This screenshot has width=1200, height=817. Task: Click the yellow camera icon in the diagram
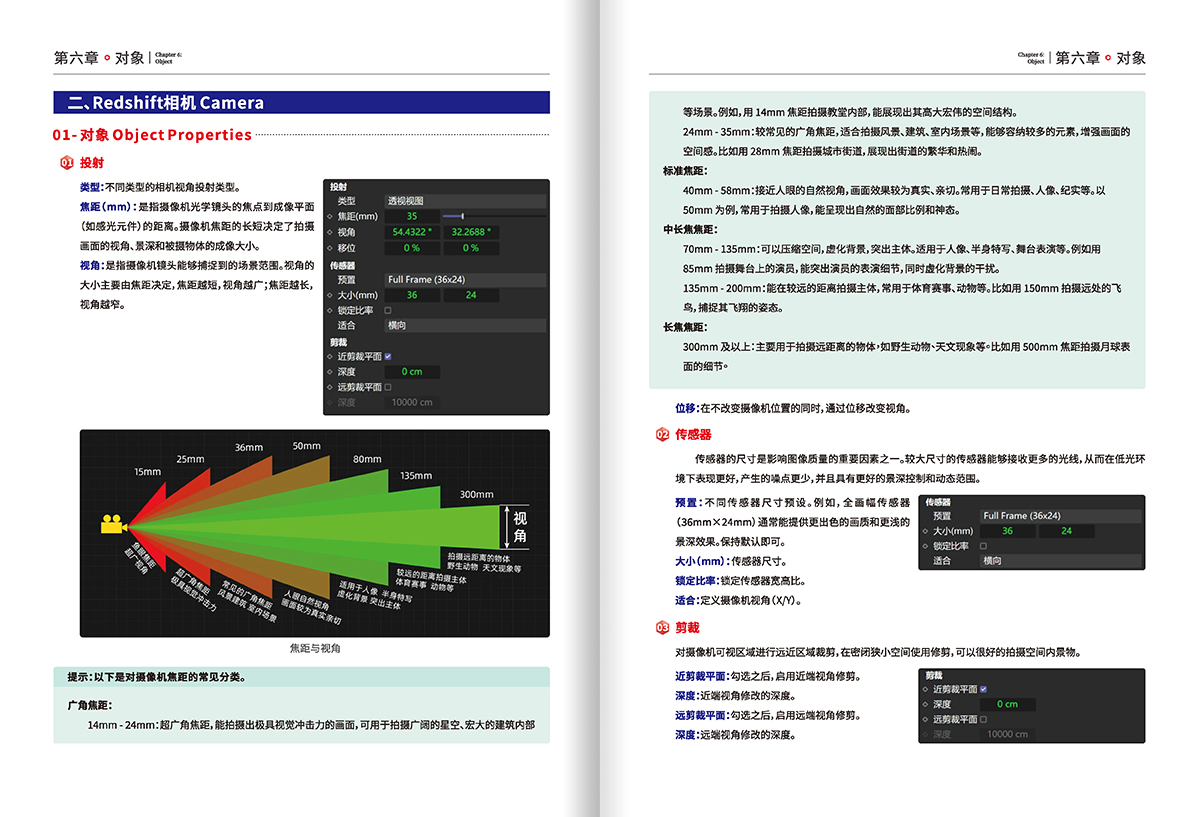(112, 524)
